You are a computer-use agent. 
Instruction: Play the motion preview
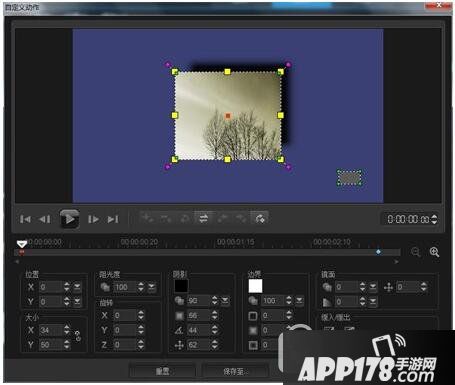(x=69, y=219)
